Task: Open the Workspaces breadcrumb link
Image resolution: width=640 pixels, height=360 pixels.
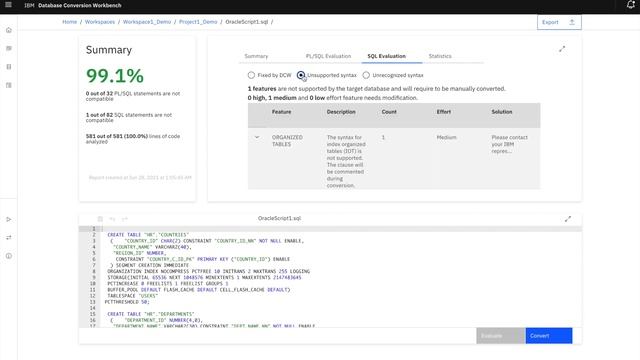Action: 100,22
